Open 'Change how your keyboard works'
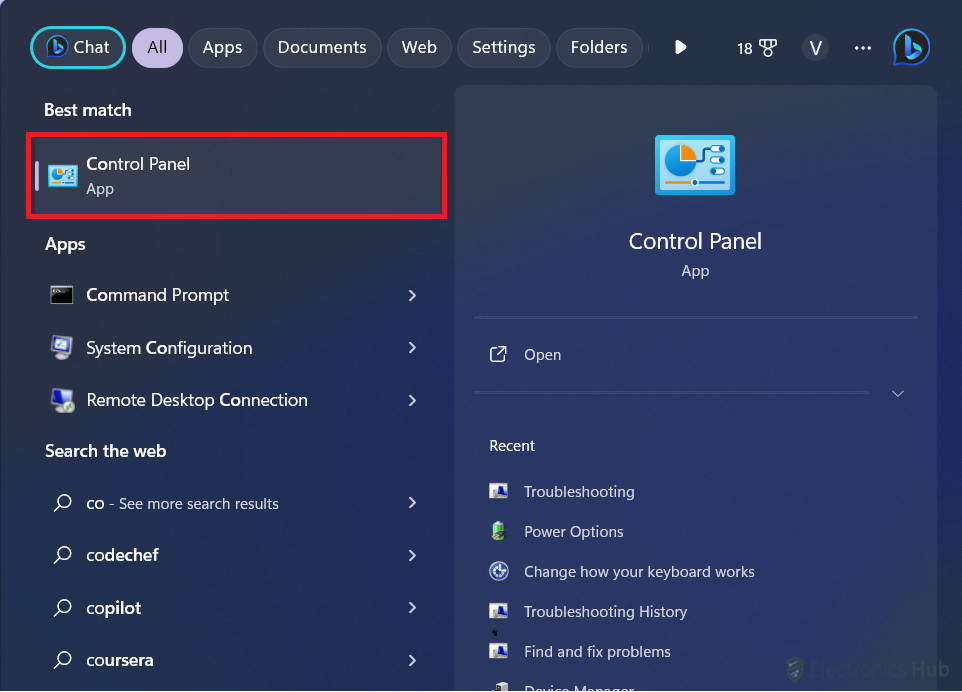Screen dimensions: 962x692 [639, 572]
